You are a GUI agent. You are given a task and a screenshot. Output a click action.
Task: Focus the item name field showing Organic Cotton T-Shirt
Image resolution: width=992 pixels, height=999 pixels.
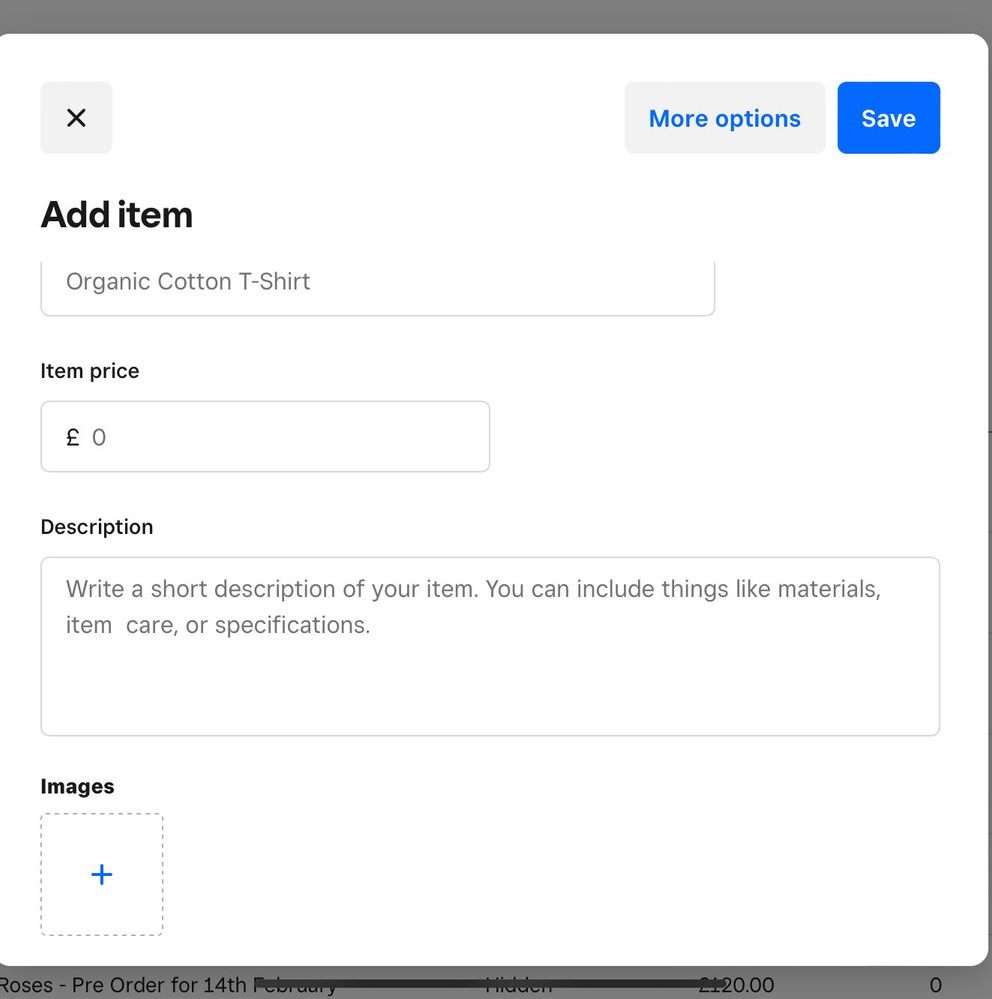(x=377, y=283)
